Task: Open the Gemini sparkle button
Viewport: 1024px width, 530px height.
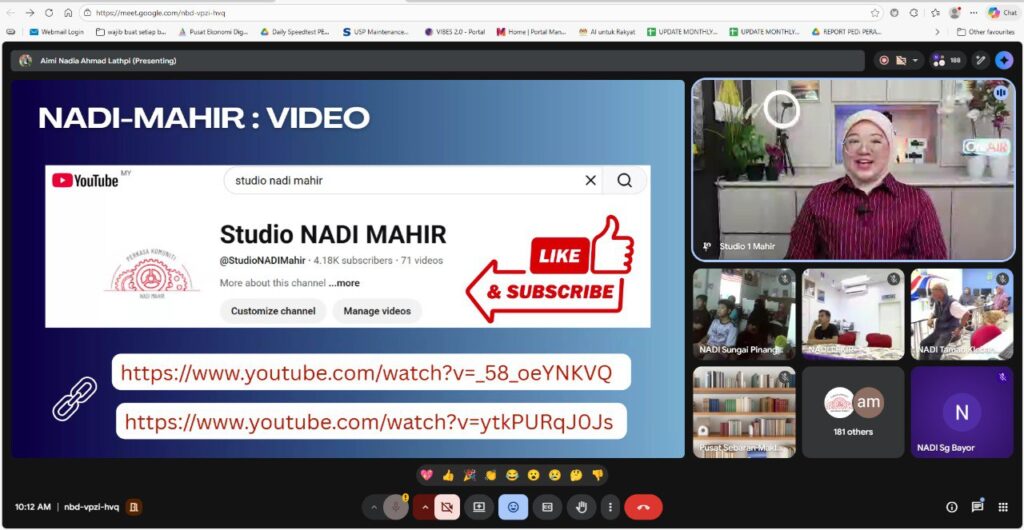Action: pos(1003,60)
